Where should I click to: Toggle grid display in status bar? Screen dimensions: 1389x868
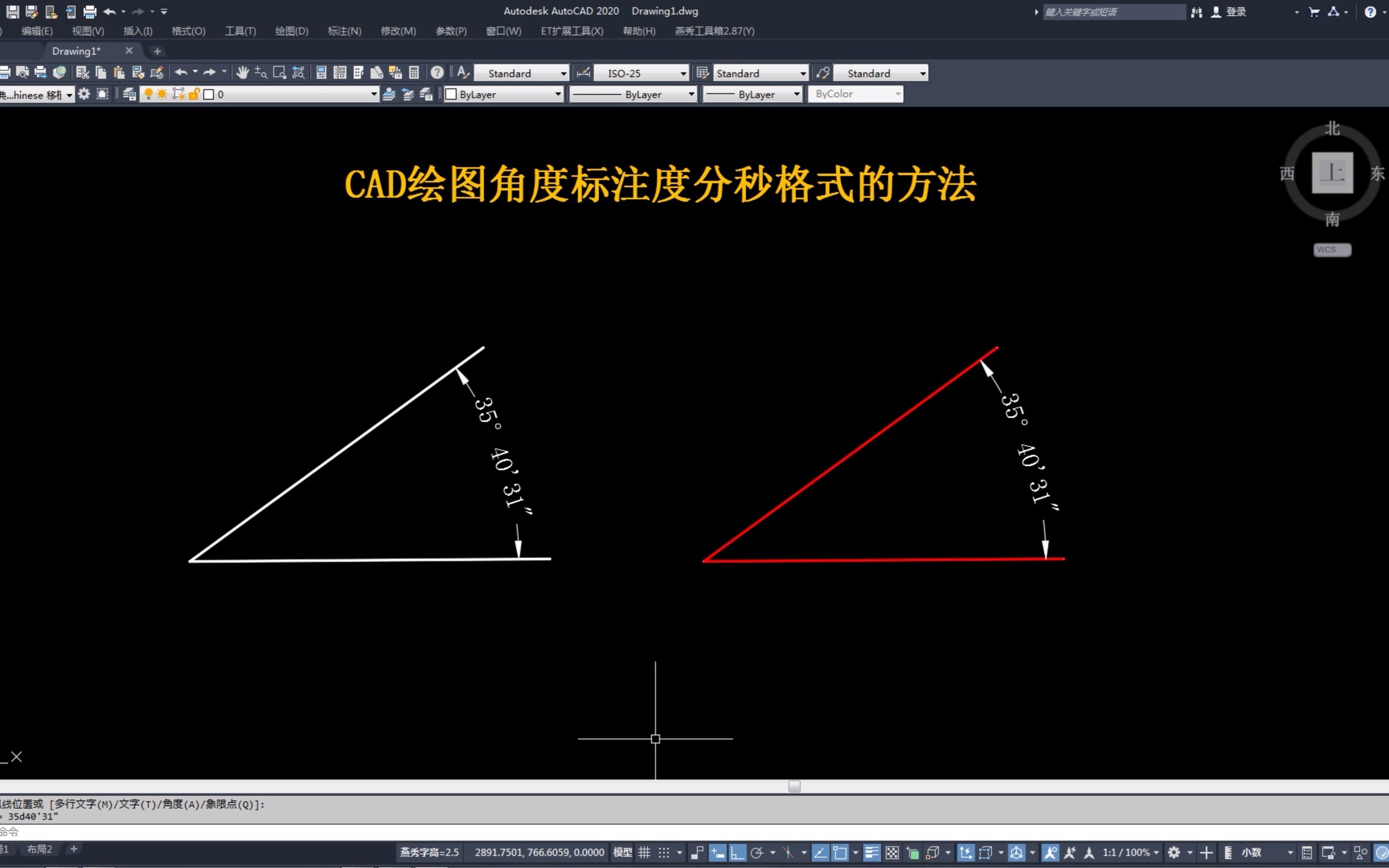pos(644,852)
